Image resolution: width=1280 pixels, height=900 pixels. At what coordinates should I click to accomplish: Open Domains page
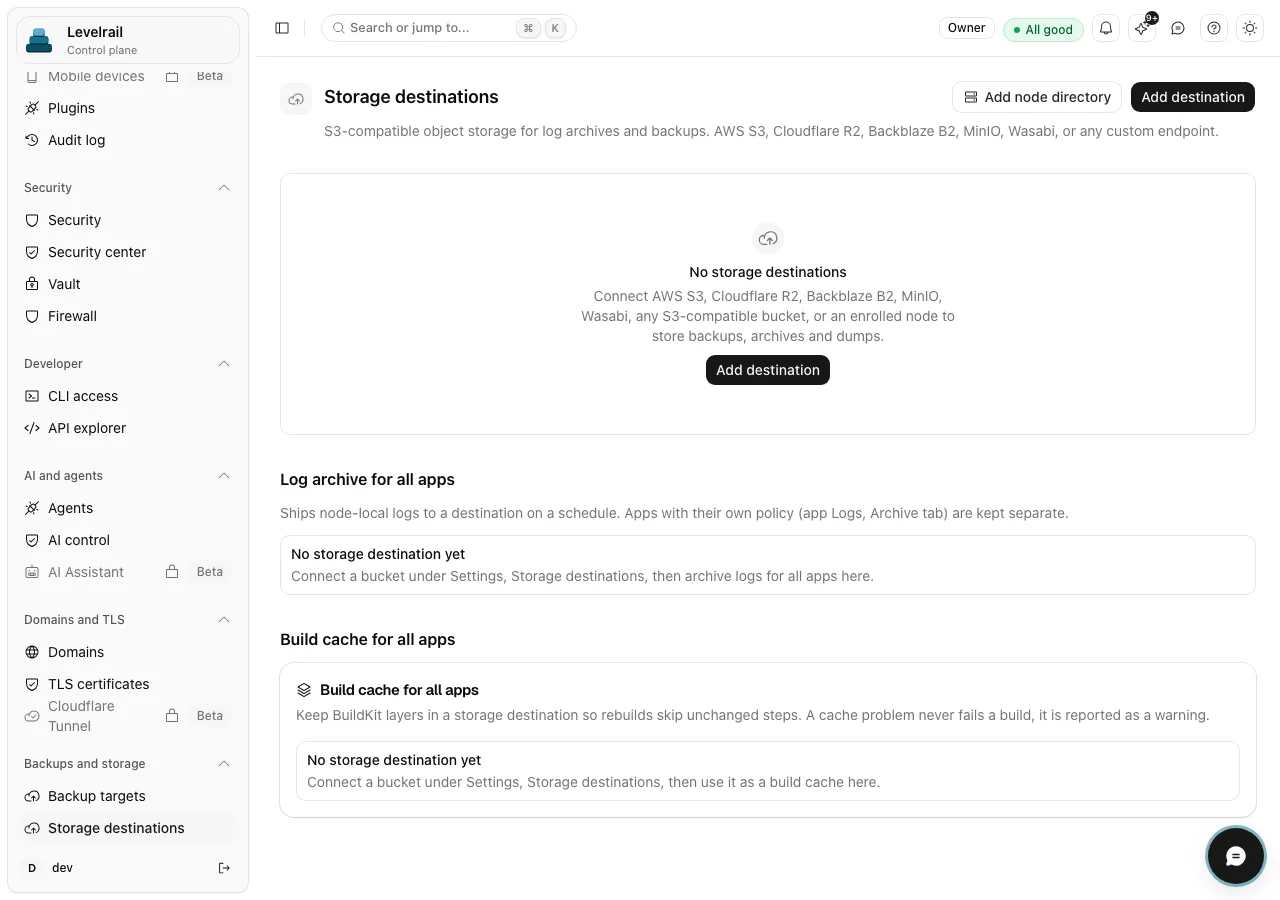pos(128,652)
